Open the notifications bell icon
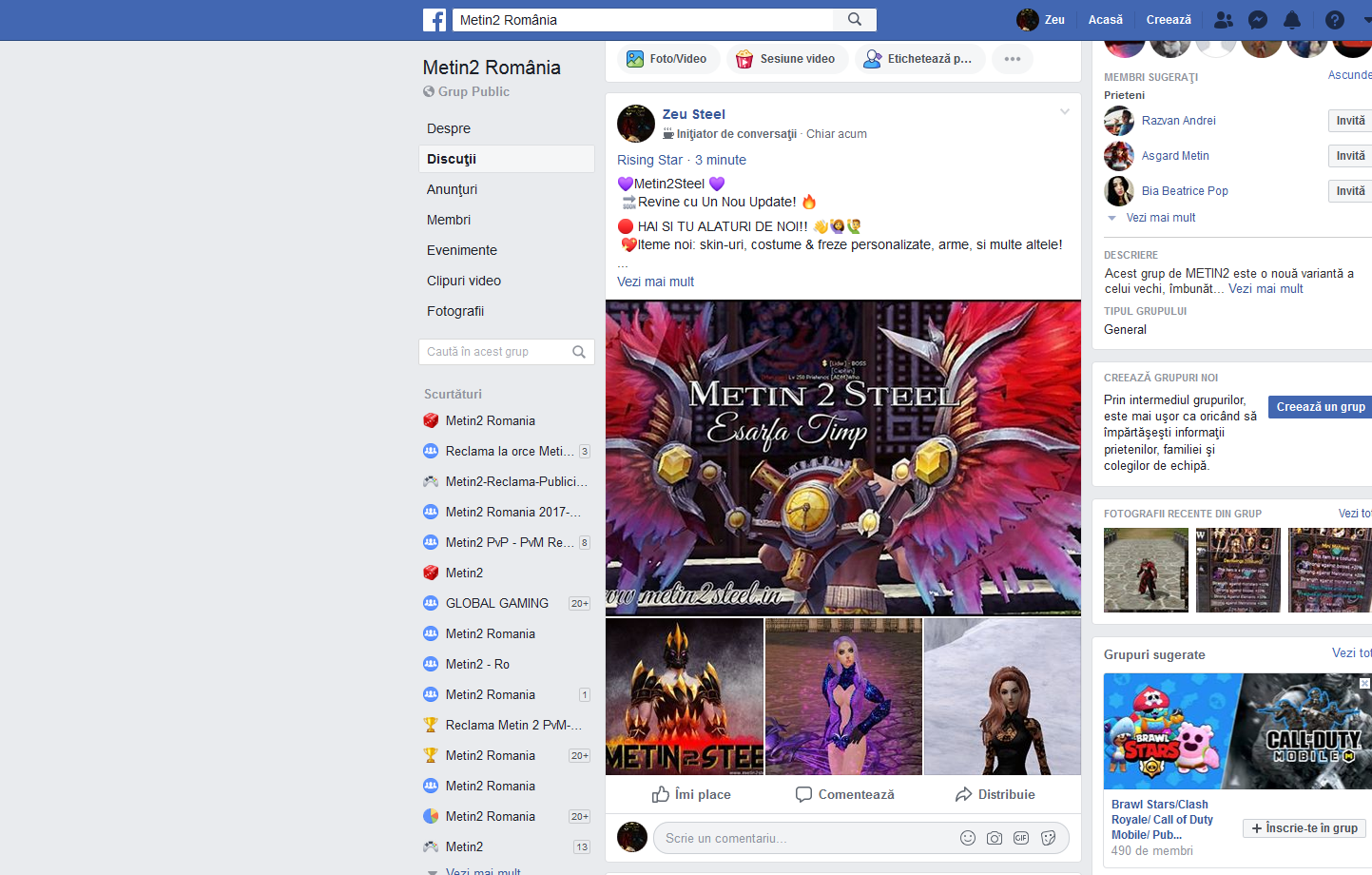Image resolution: width=1372 pixels, height=875 pixels. (1292, 20)
